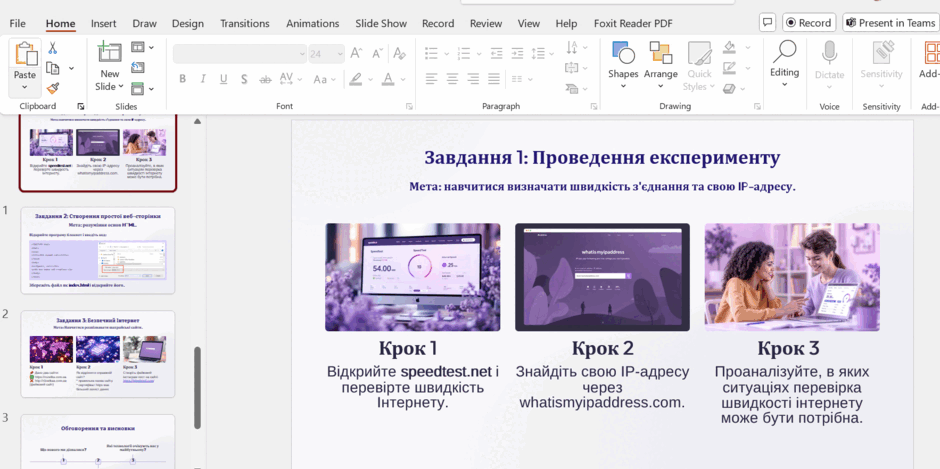The height and width of the screenshot is (469, 940).
Task: Open the File menu
Action: (x=17, y=23)
